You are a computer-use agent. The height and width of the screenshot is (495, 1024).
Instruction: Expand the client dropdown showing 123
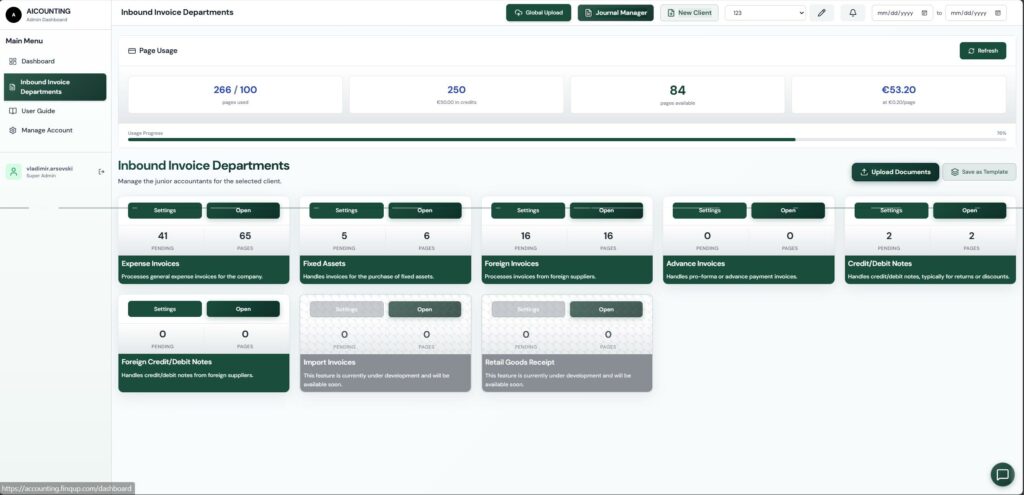tap(765, 13)
